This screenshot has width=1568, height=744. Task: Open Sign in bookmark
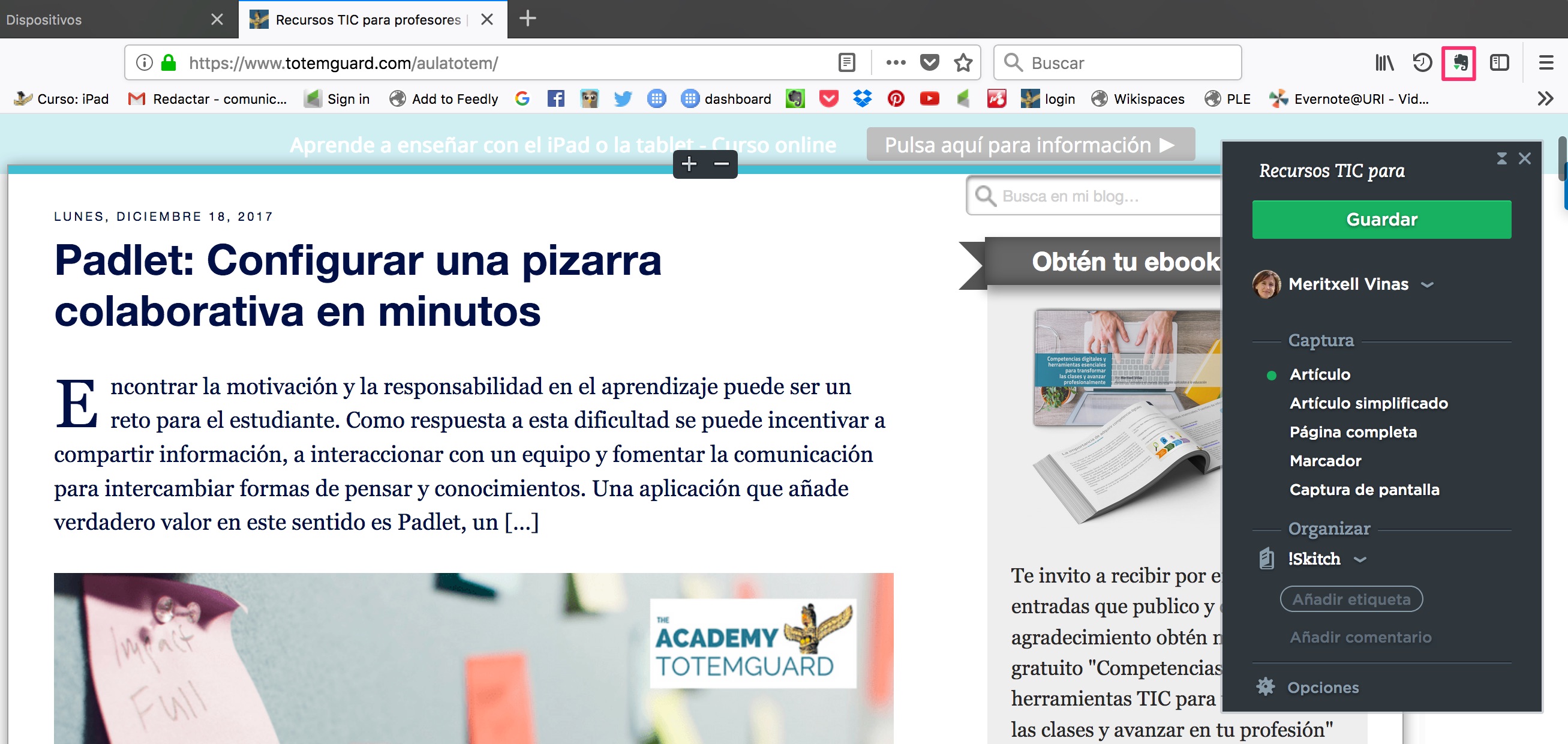coord(337,98)
